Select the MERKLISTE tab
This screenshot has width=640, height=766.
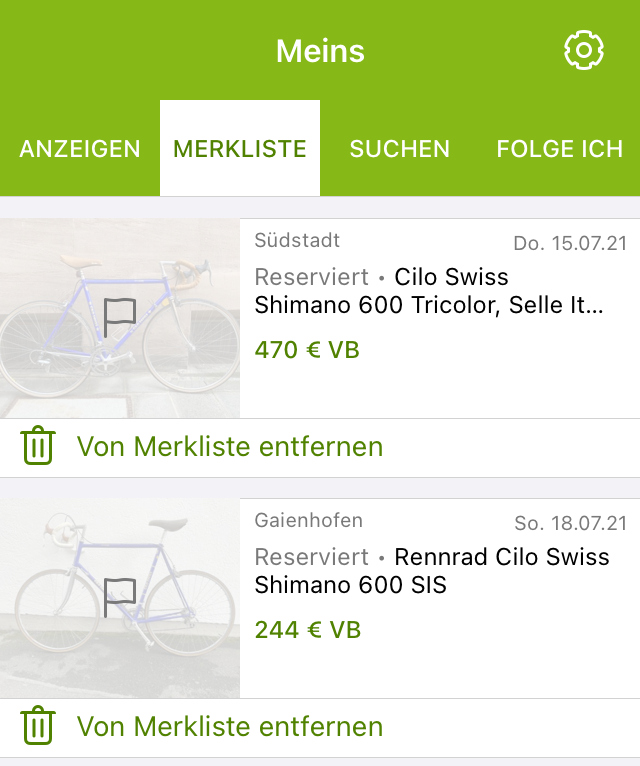[x=240, y=149]
